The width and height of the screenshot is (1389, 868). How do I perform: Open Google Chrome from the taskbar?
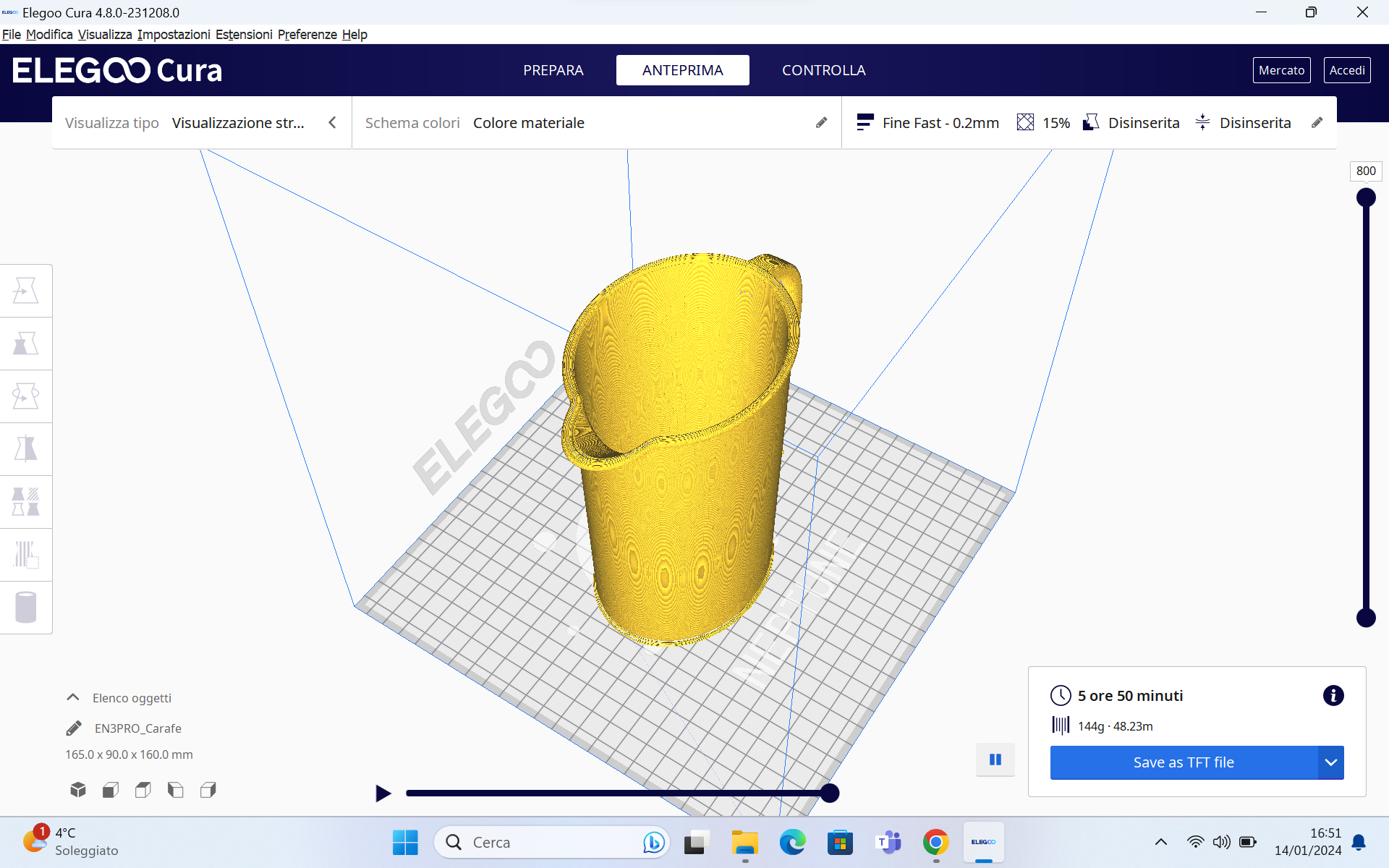935,843
